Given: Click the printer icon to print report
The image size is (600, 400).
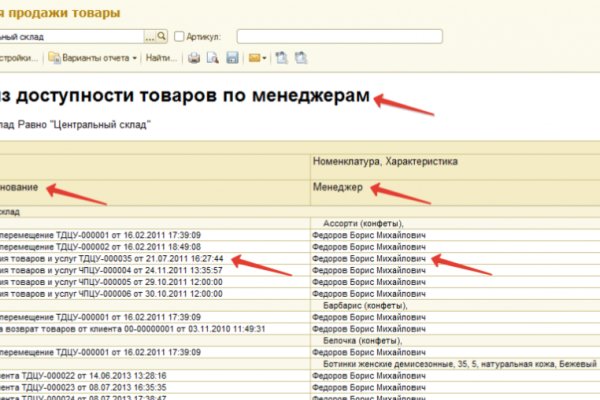Looking at the screenshot, I should 195,58.
